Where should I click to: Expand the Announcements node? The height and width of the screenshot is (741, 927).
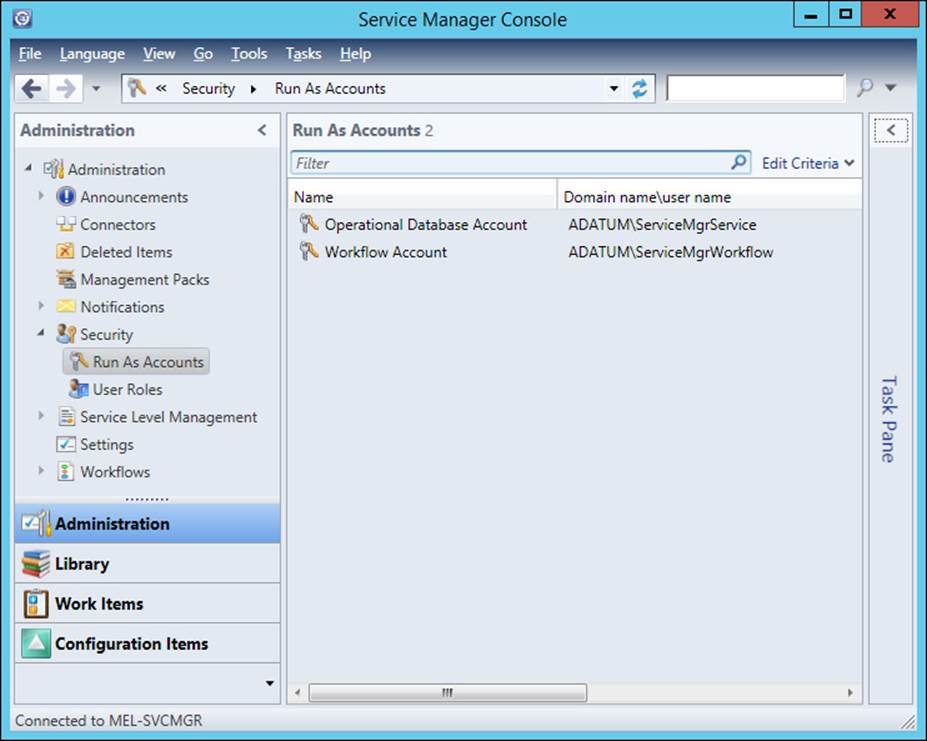point(41,196)
